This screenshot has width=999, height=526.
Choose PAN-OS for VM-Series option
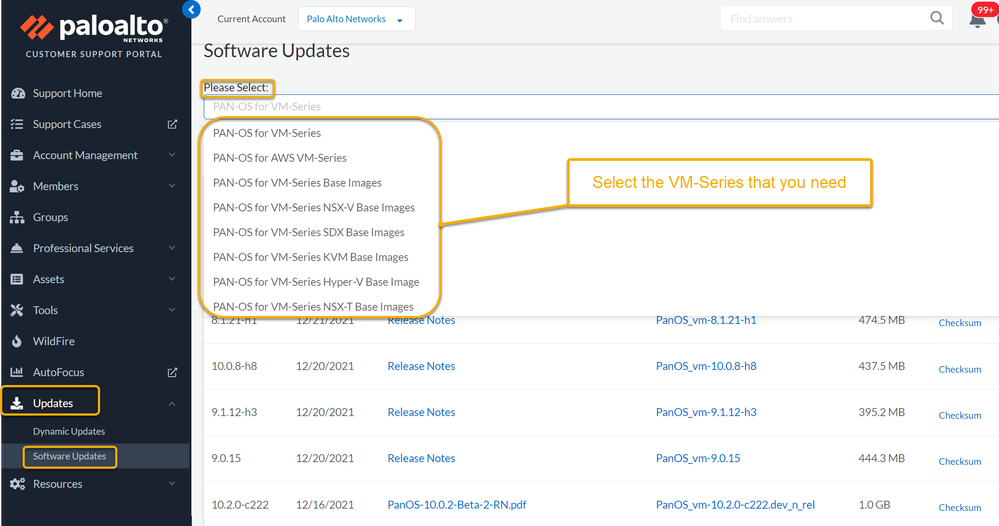tap(267, 133)
